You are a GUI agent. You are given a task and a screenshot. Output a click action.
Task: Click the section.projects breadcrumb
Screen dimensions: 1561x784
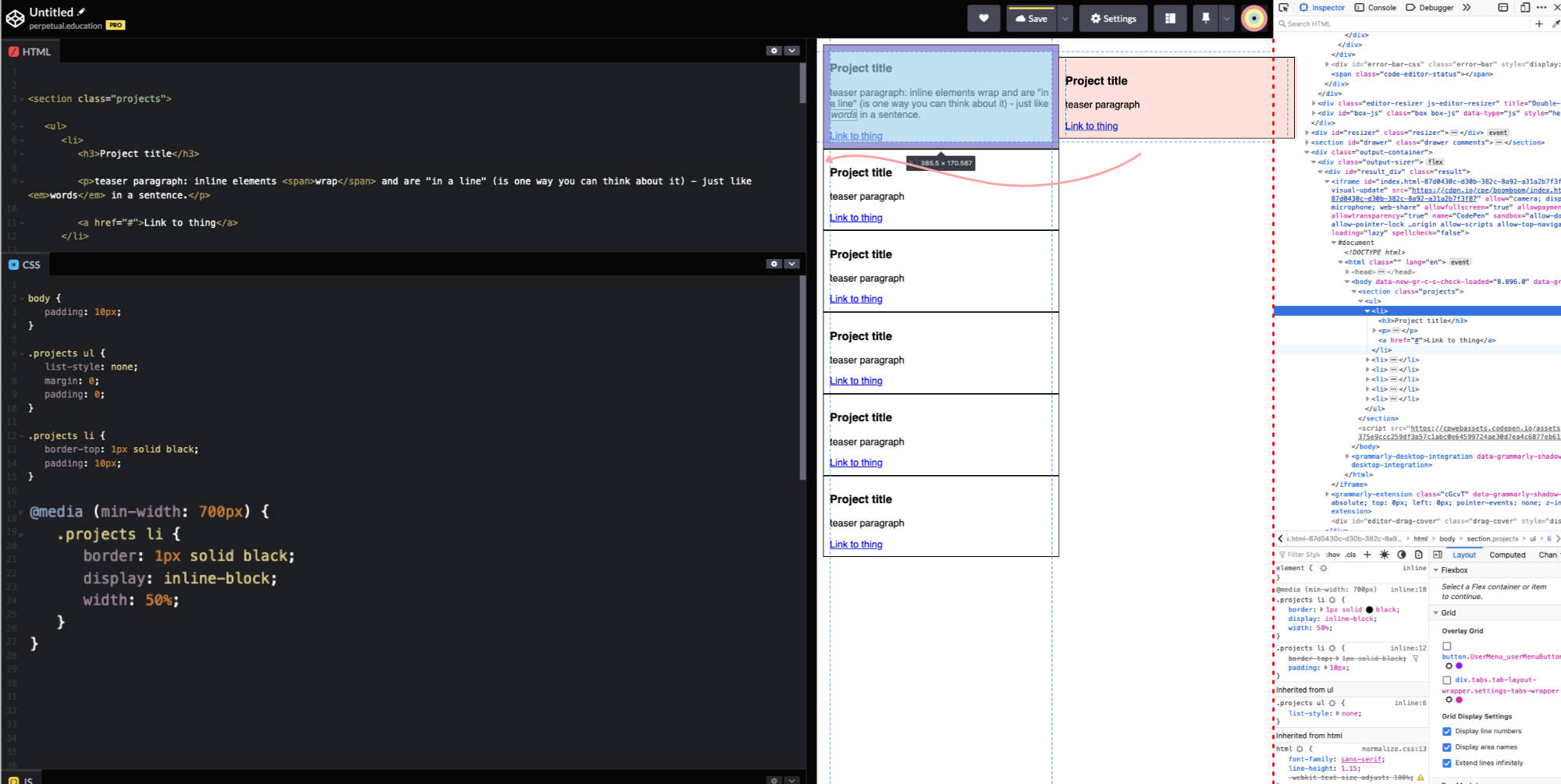coord(1492,539)
